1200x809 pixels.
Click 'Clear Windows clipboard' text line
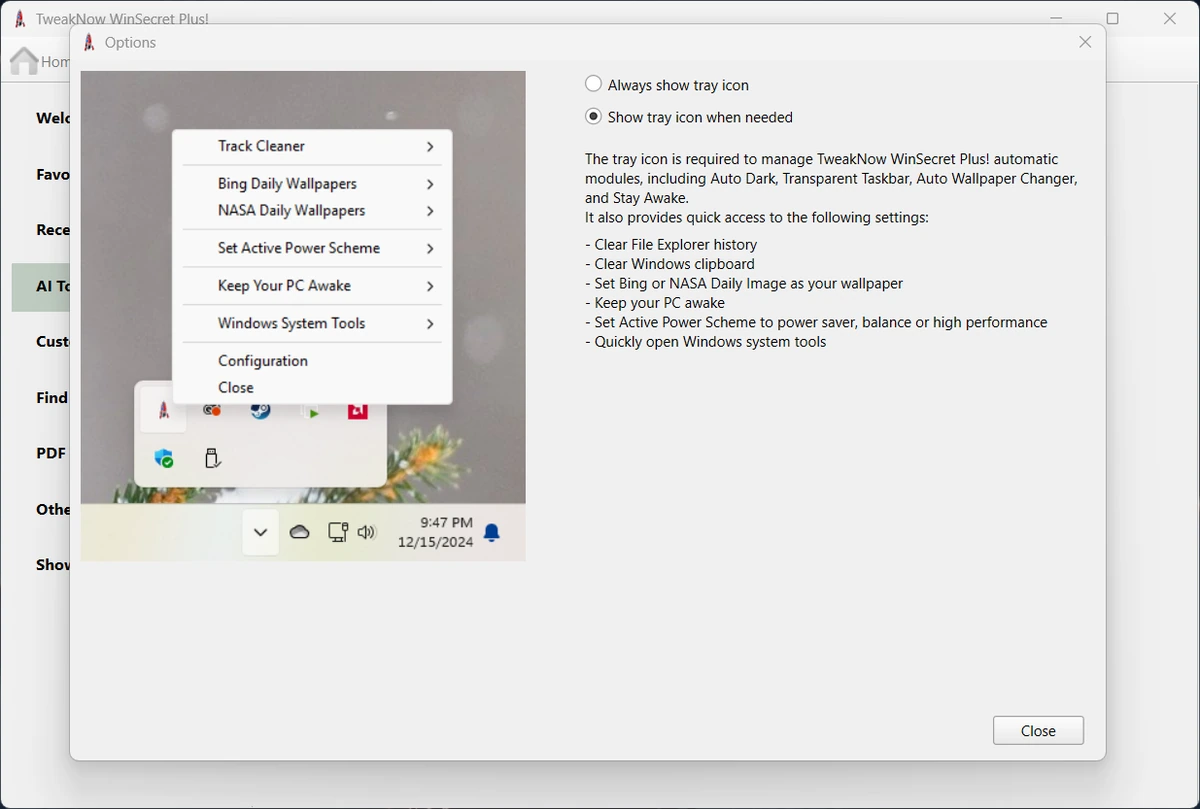point(670,264)
